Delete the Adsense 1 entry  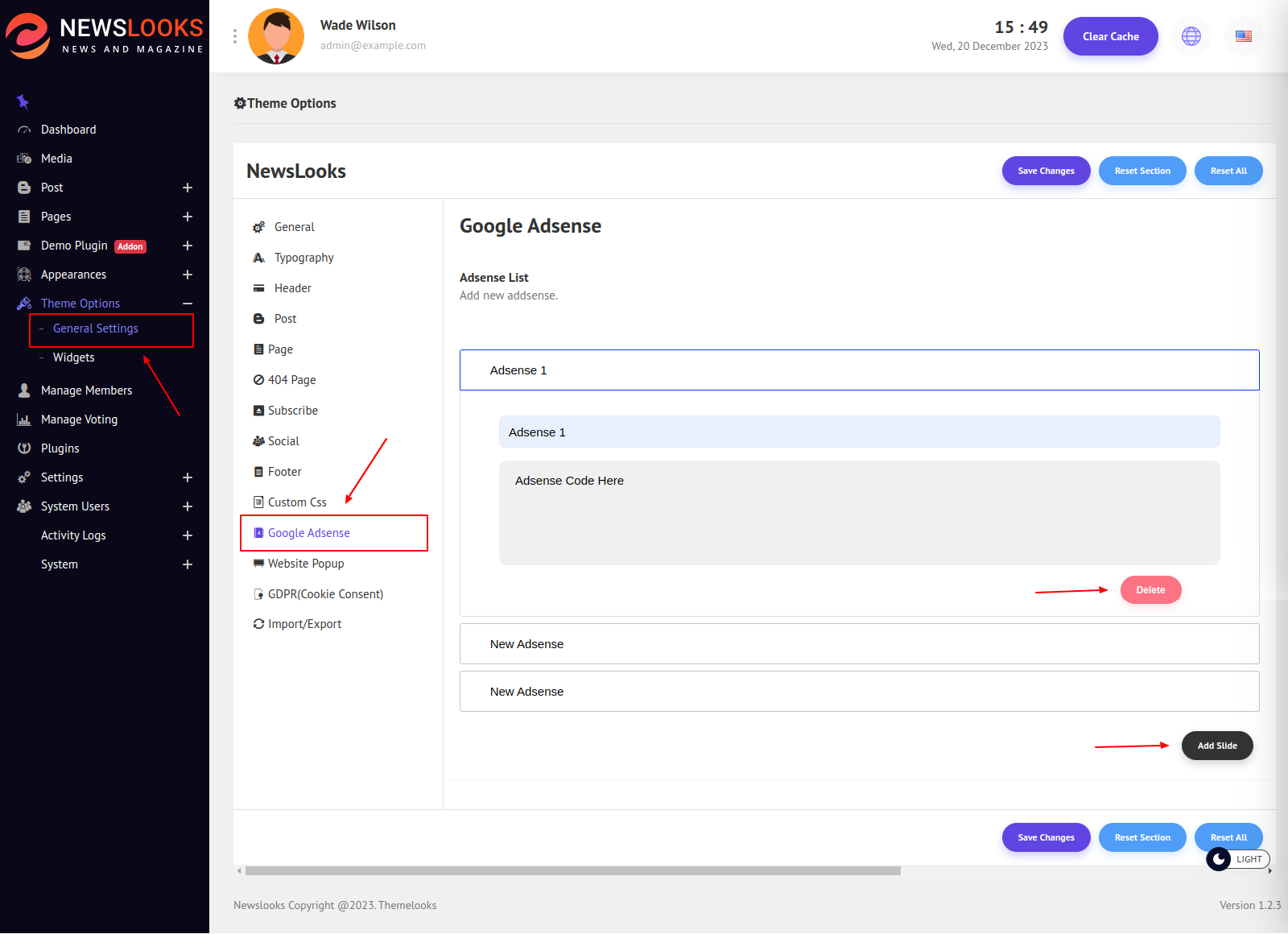[1150, 590]
